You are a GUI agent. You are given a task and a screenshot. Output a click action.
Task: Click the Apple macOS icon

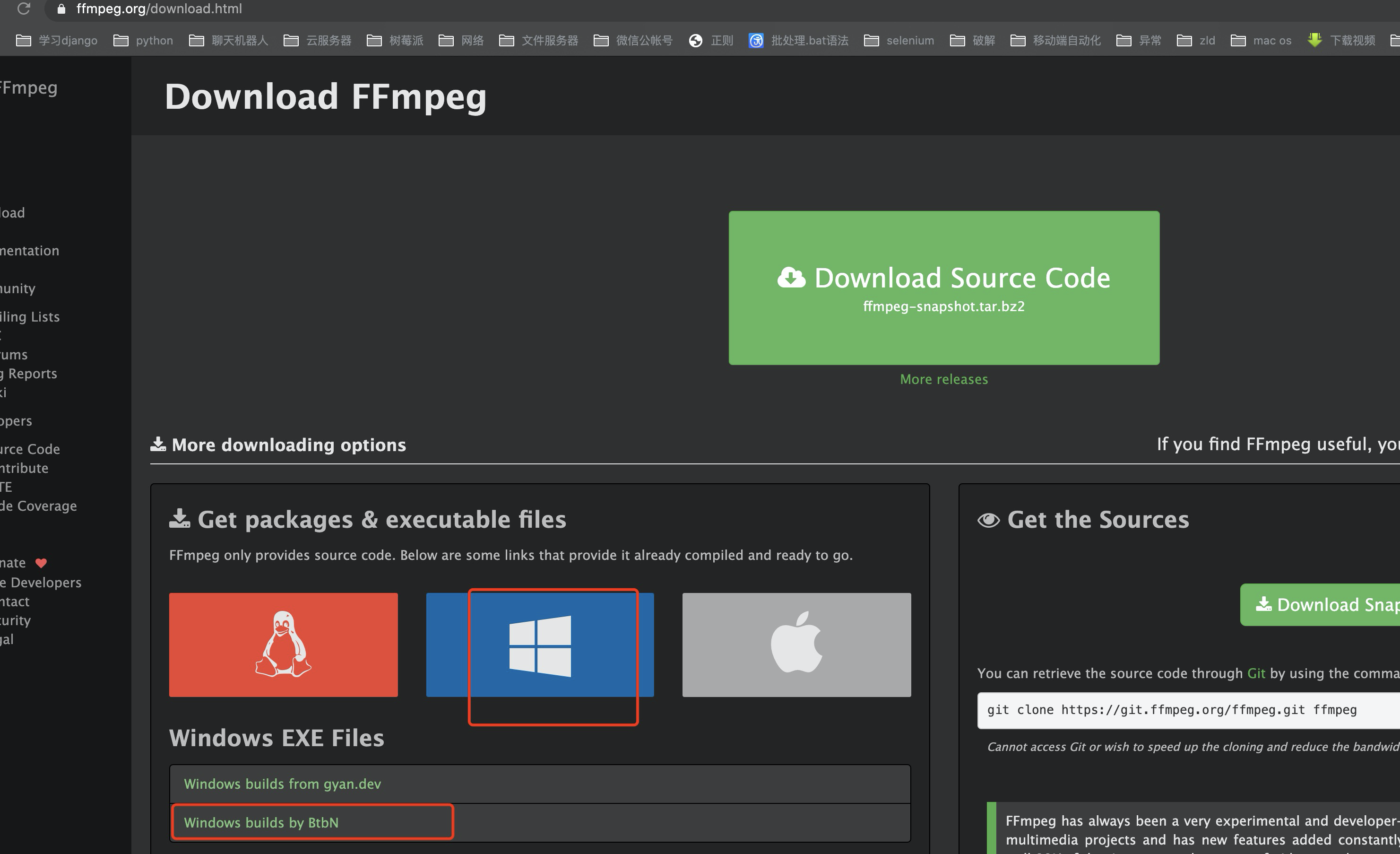pyautogui.click(x=796, y=644)
